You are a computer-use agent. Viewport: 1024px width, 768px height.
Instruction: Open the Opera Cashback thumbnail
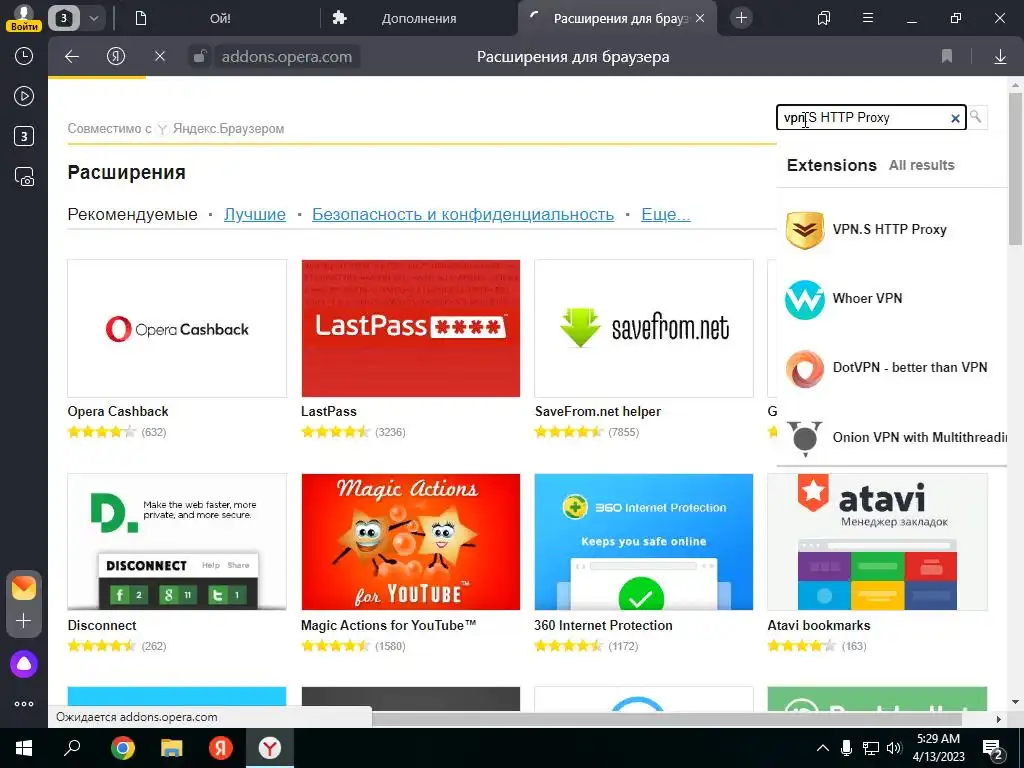[177, 328]
